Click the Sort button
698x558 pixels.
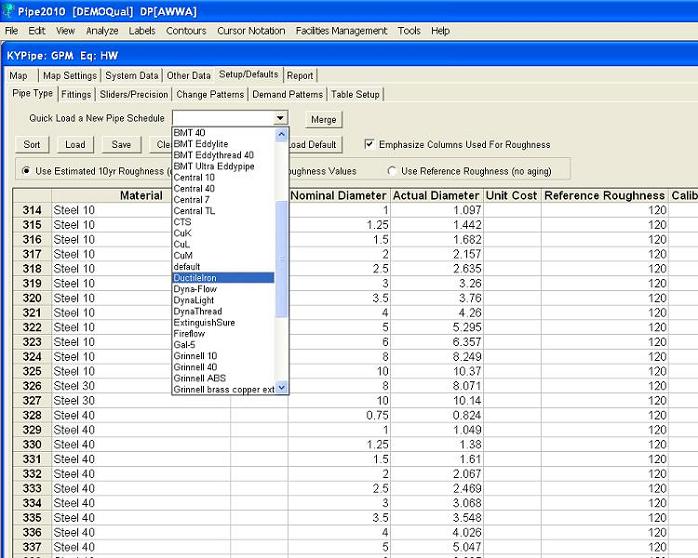click(x=32, y=145)
